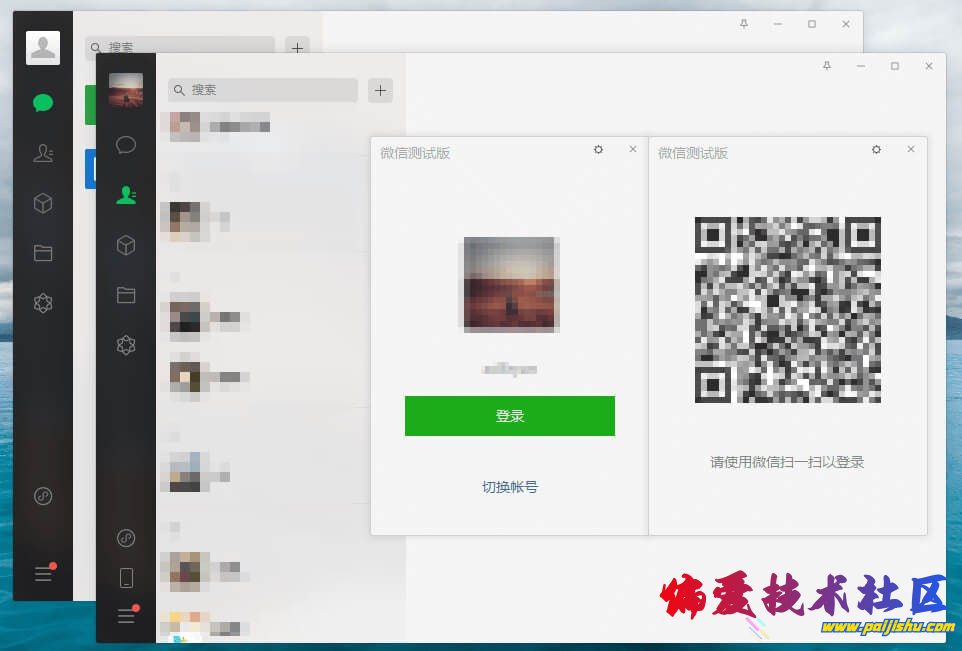
Task: Open Mini Programs icon in front window sidebar
Action: pyautogui.click(x=126, y=538)
